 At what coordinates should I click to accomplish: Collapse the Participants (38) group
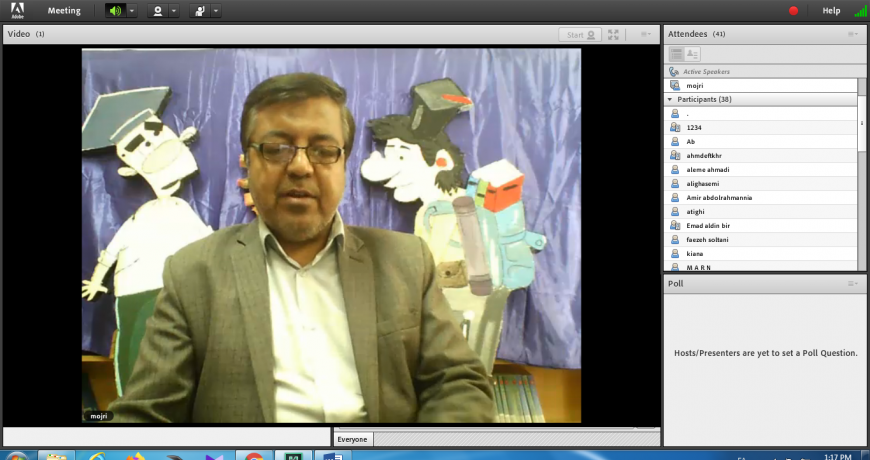tap(670, 100)
